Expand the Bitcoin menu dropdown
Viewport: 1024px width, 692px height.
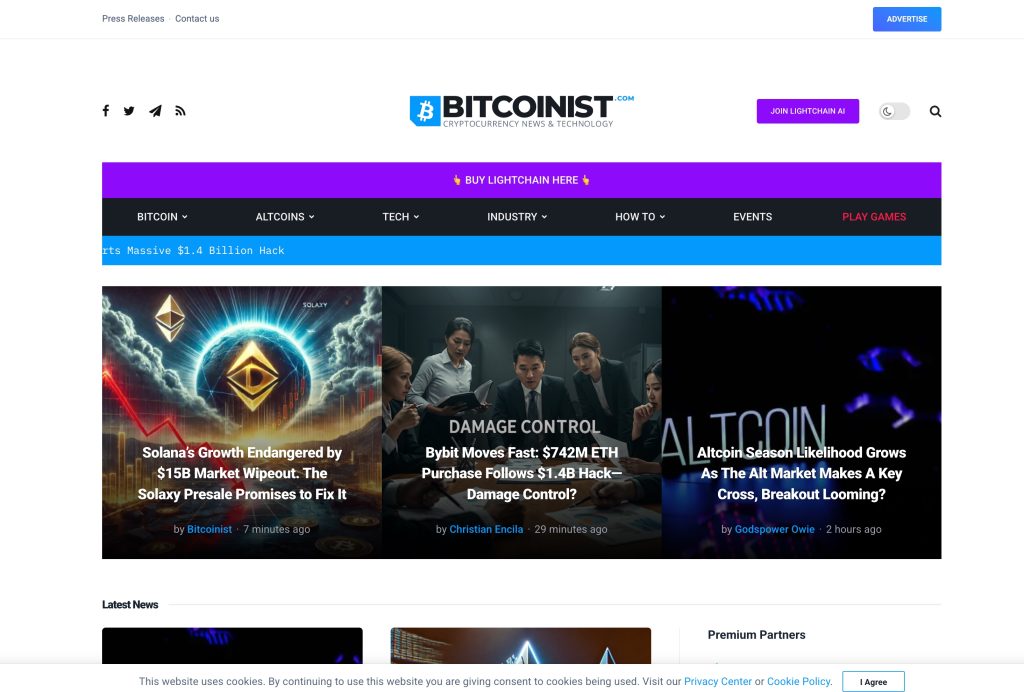[x=162, y=217]
